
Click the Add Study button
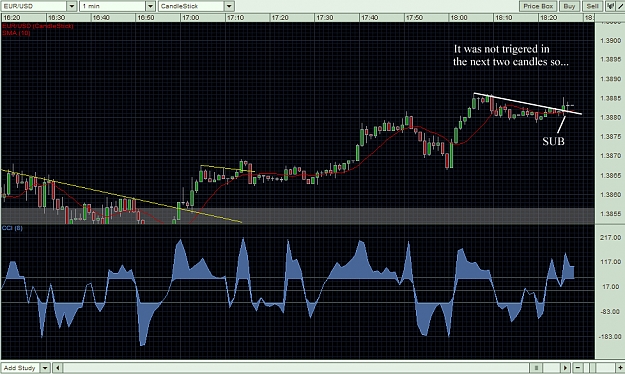tap(20, 368)
